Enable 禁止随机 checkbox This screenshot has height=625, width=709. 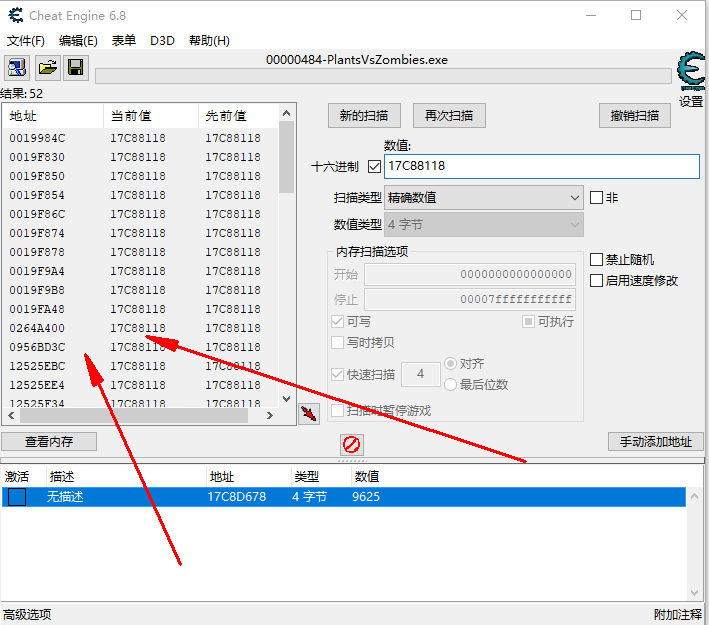pos(596,260)
